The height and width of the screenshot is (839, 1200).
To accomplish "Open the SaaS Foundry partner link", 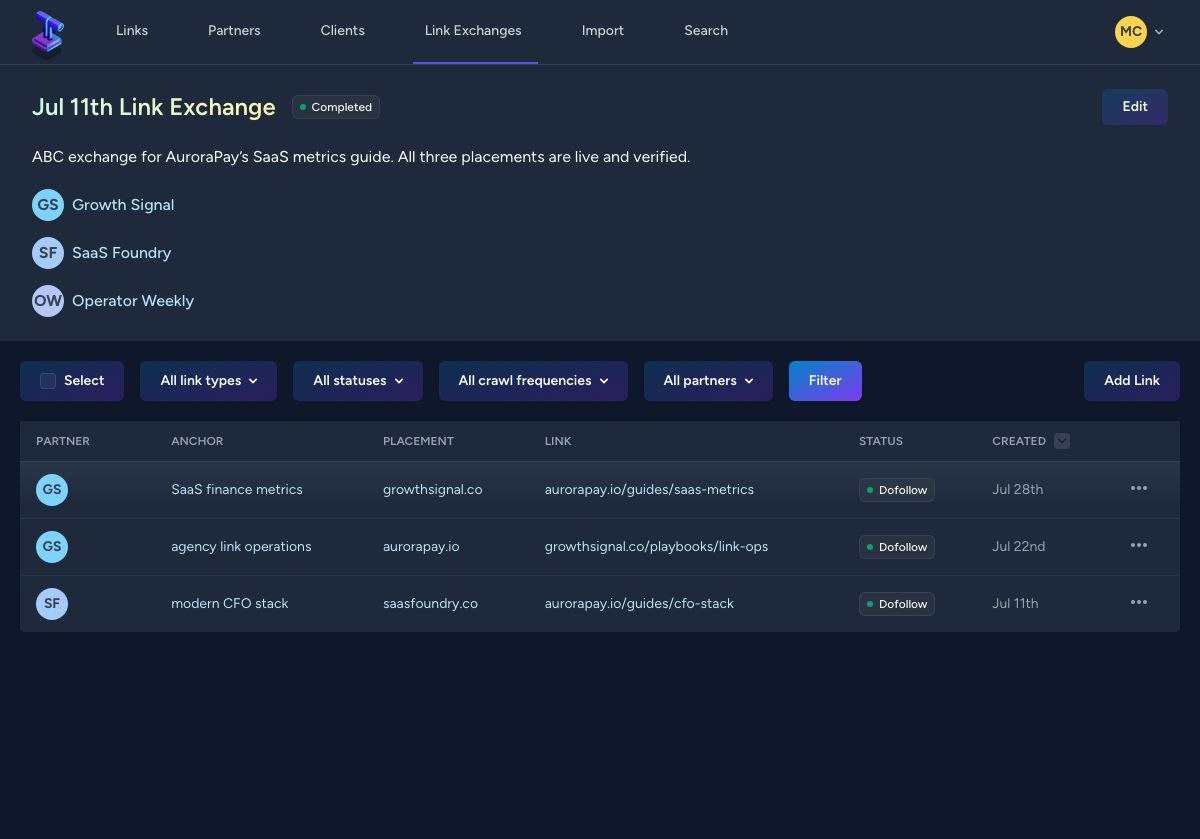I will tap(121, 253).
